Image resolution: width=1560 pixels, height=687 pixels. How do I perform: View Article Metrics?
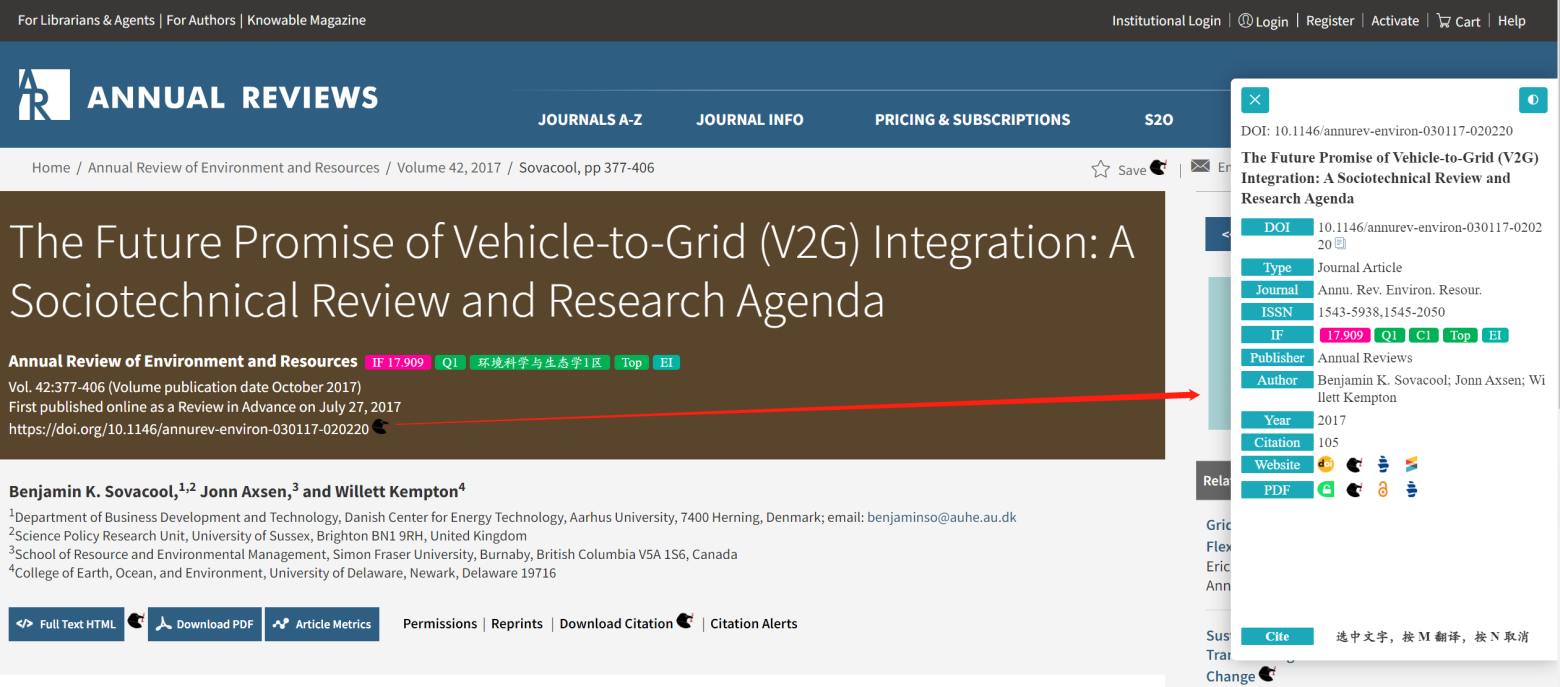coord(322,624)
